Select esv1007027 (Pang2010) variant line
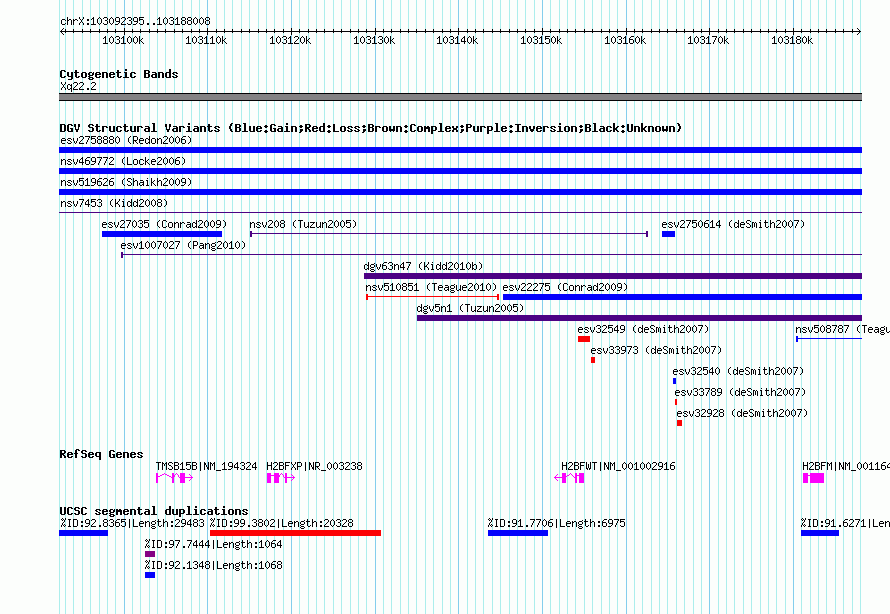The height and width of the screenshot is (614, 890). click(492, 255)
